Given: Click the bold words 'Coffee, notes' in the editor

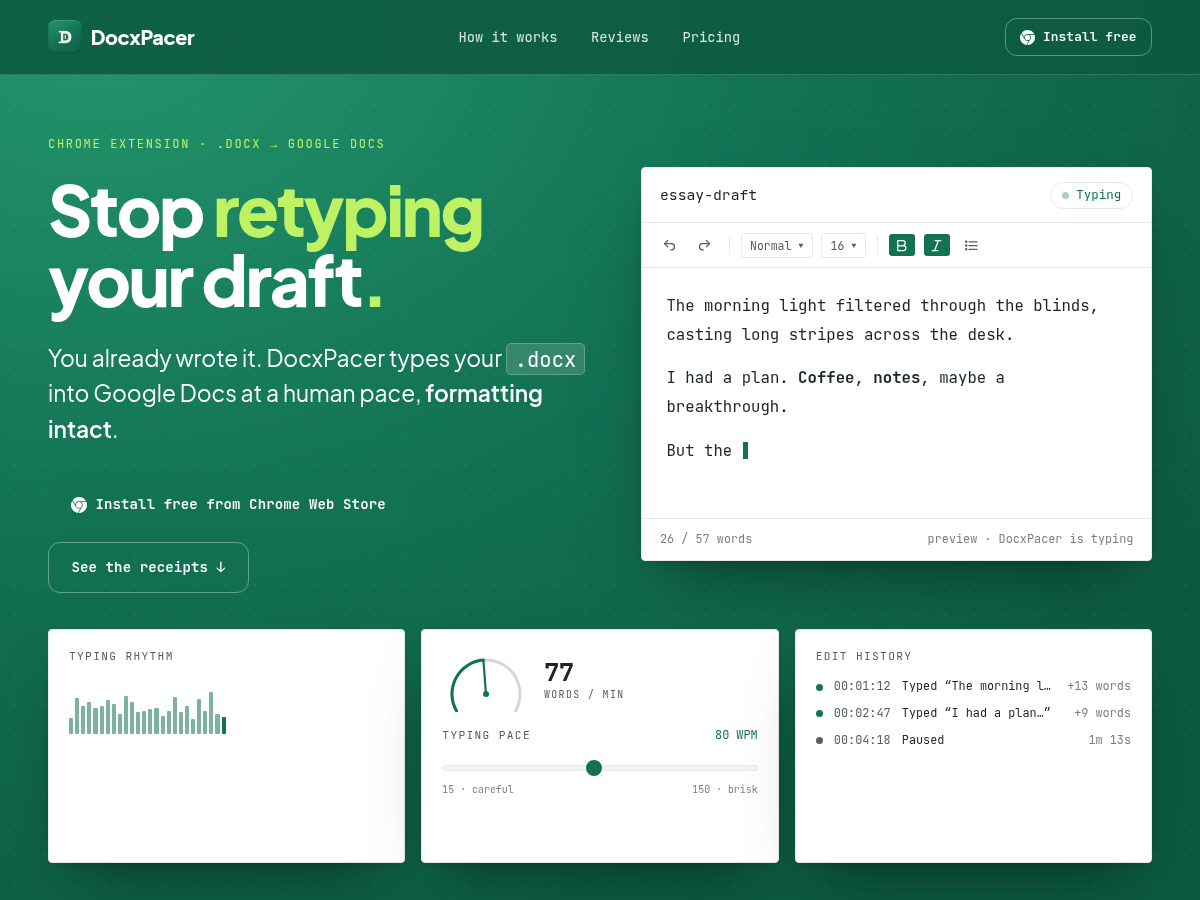Looking at the screenshot, I should pyautogui.click(x=859, y=378).
